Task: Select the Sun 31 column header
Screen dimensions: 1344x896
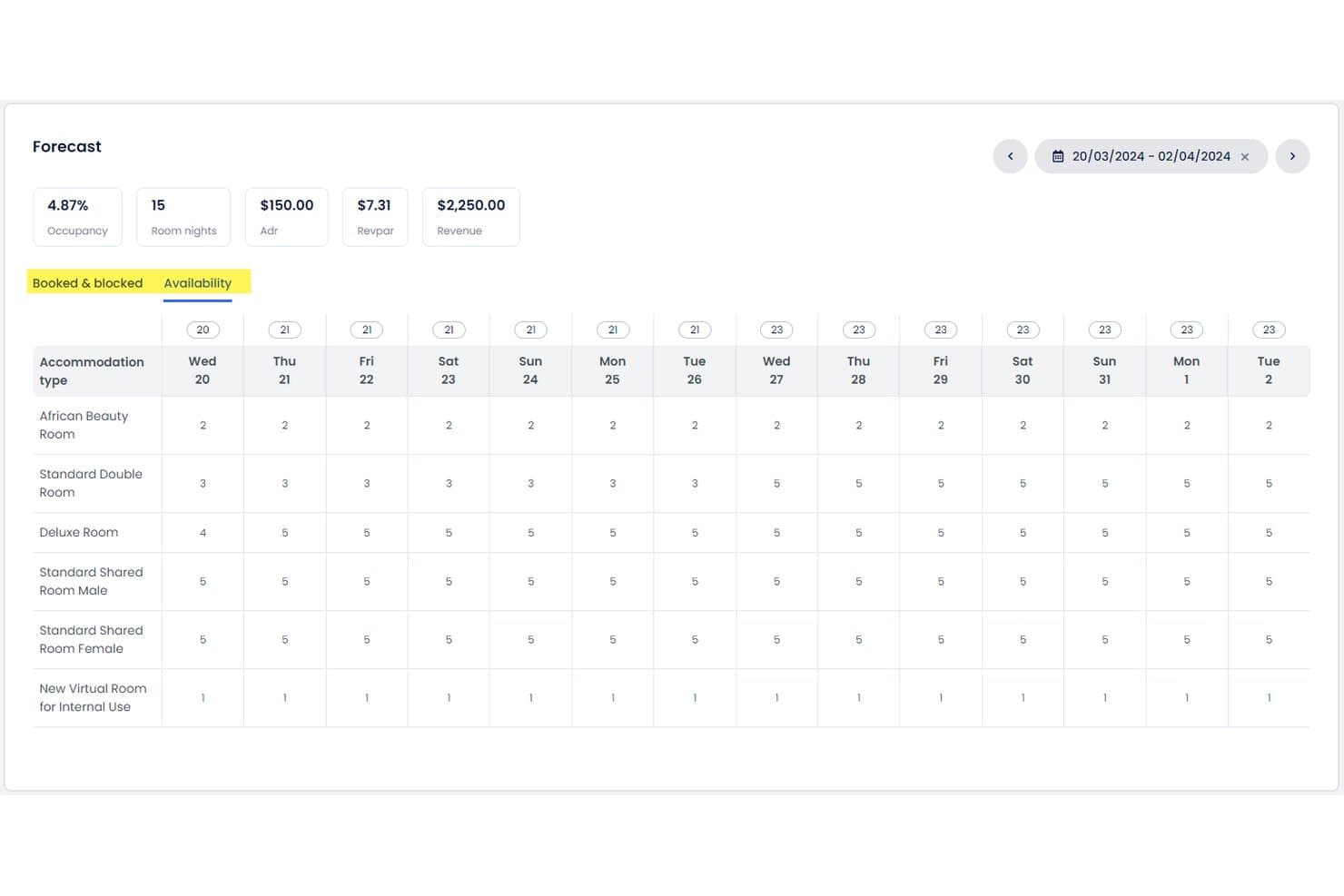Action: pyautogui.click(x=1104, y=370)
